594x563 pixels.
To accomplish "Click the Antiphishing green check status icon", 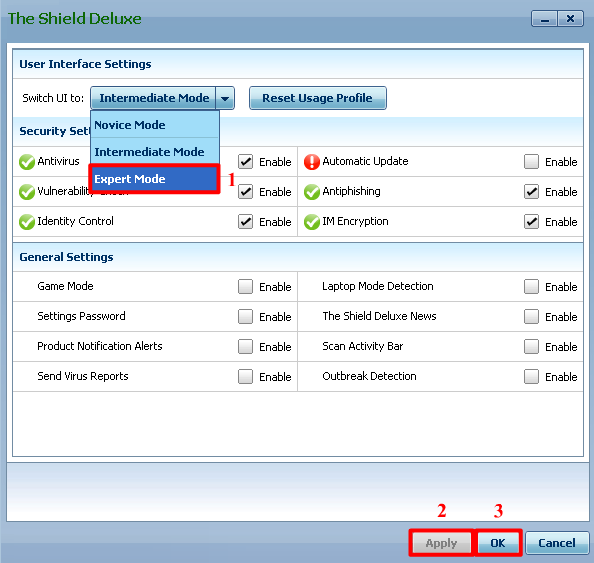I will 312,192.
